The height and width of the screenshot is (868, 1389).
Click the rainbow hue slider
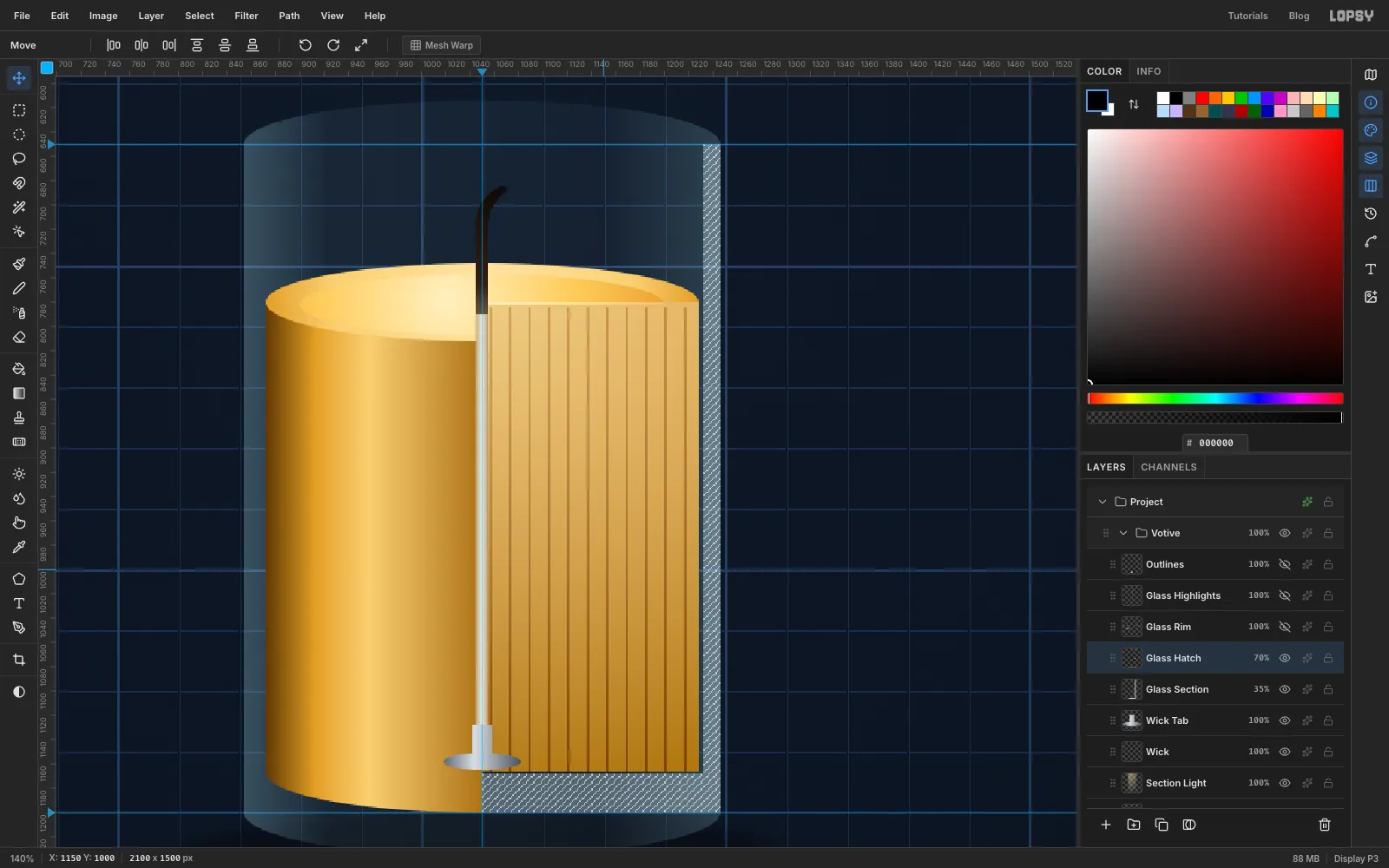tap(1215, 398)
